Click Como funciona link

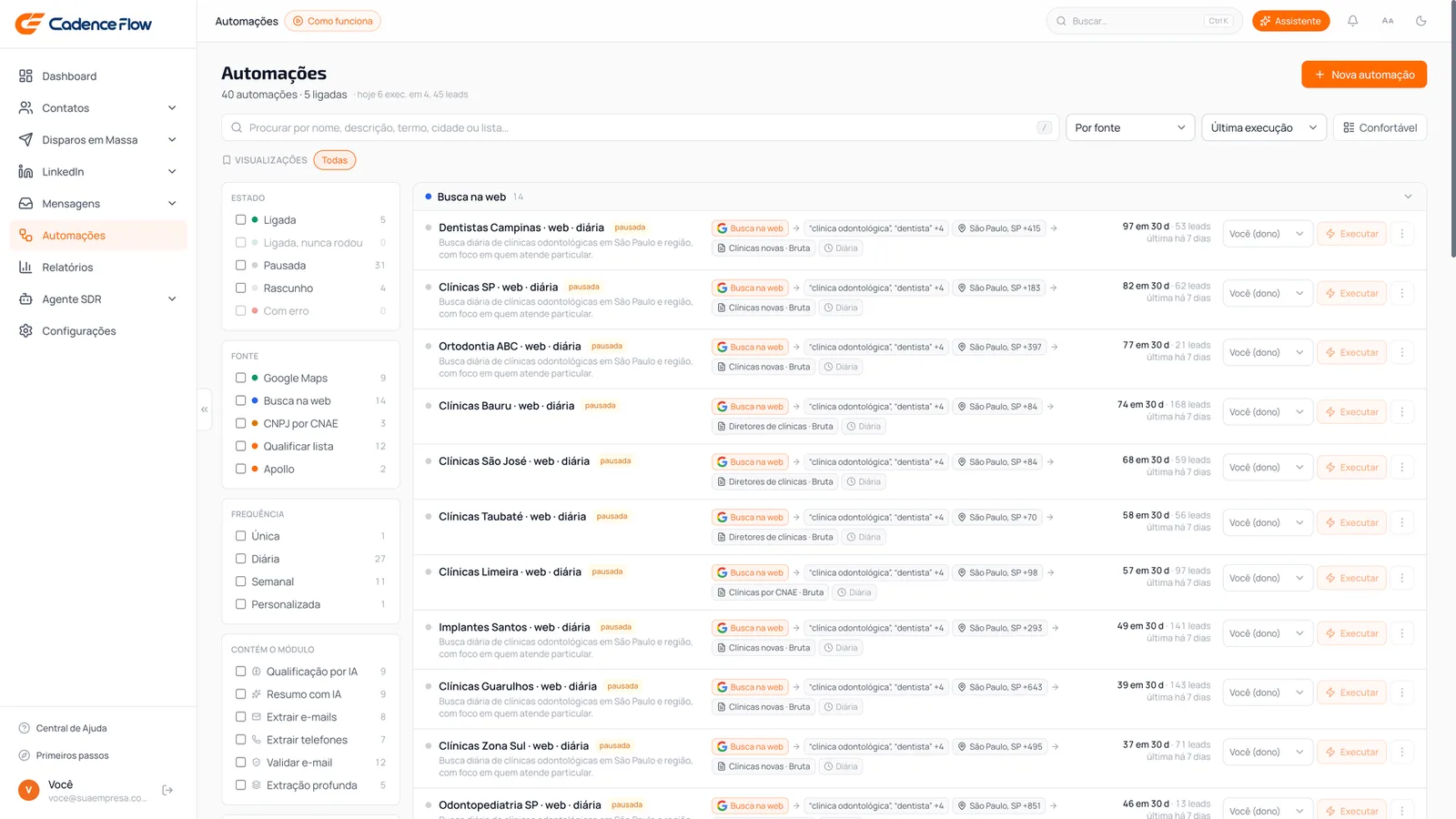(332, 21)
